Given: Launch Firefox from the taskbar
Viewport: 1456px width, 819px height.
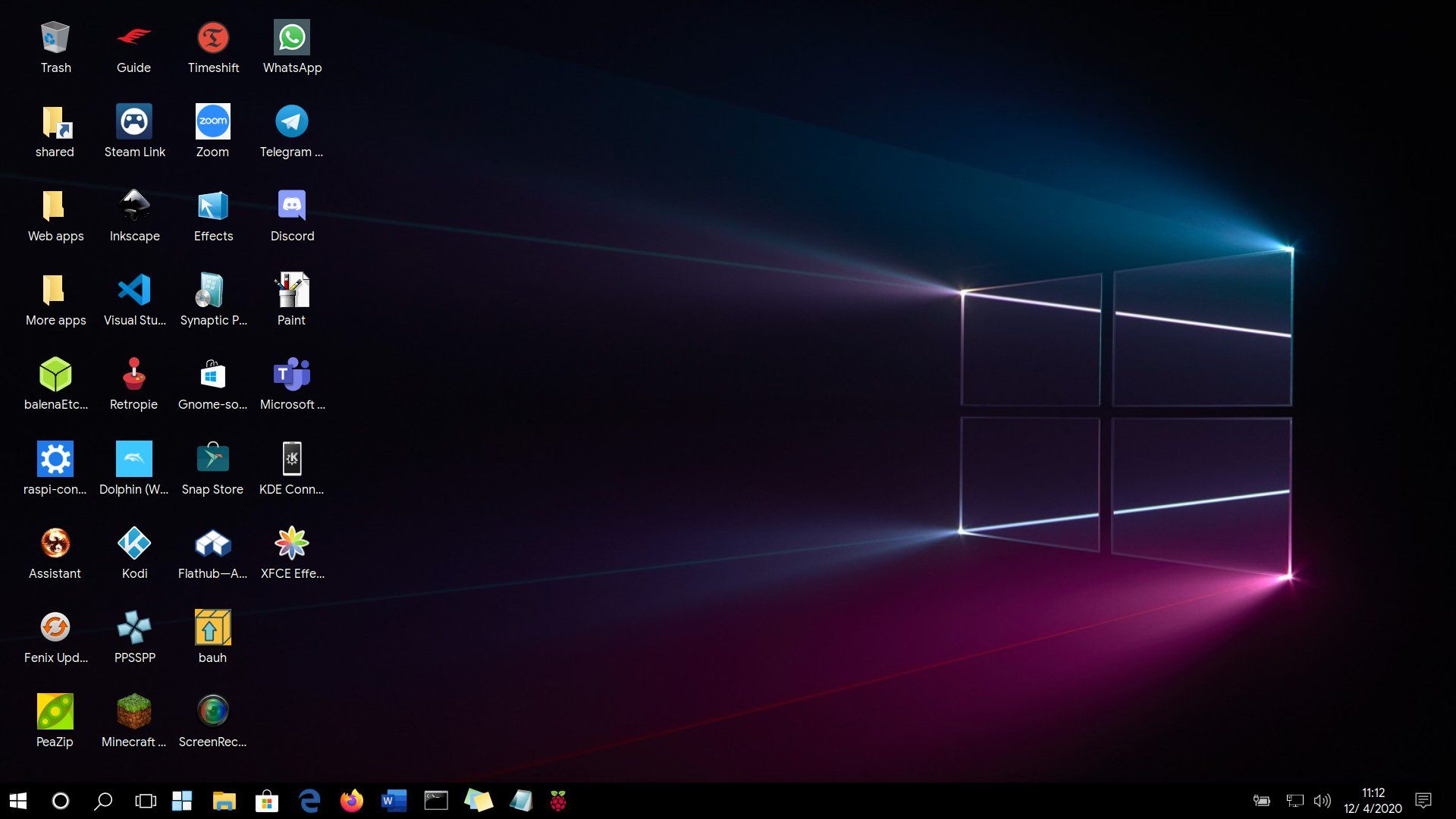Looking at the screenshot, I should [352, 801].
